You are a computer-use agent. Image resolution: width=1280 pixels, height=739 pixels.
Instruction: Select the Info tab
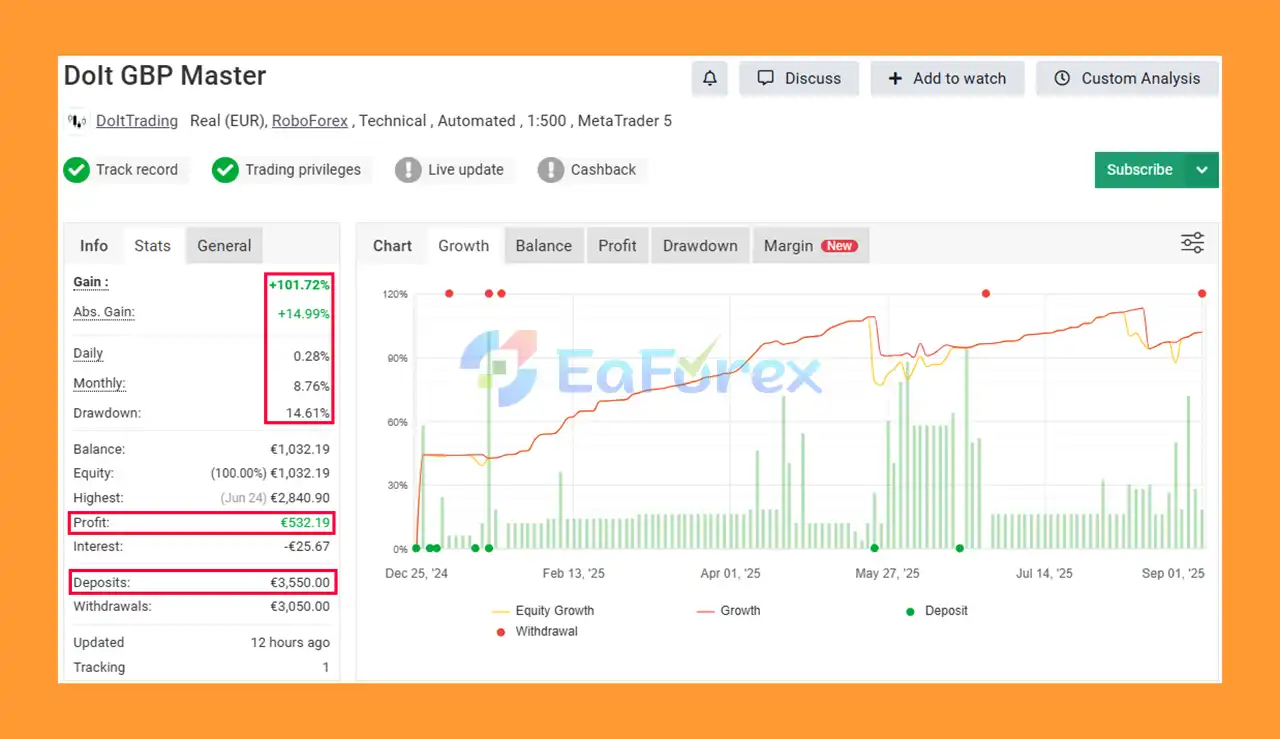click(x=94, y=246)
